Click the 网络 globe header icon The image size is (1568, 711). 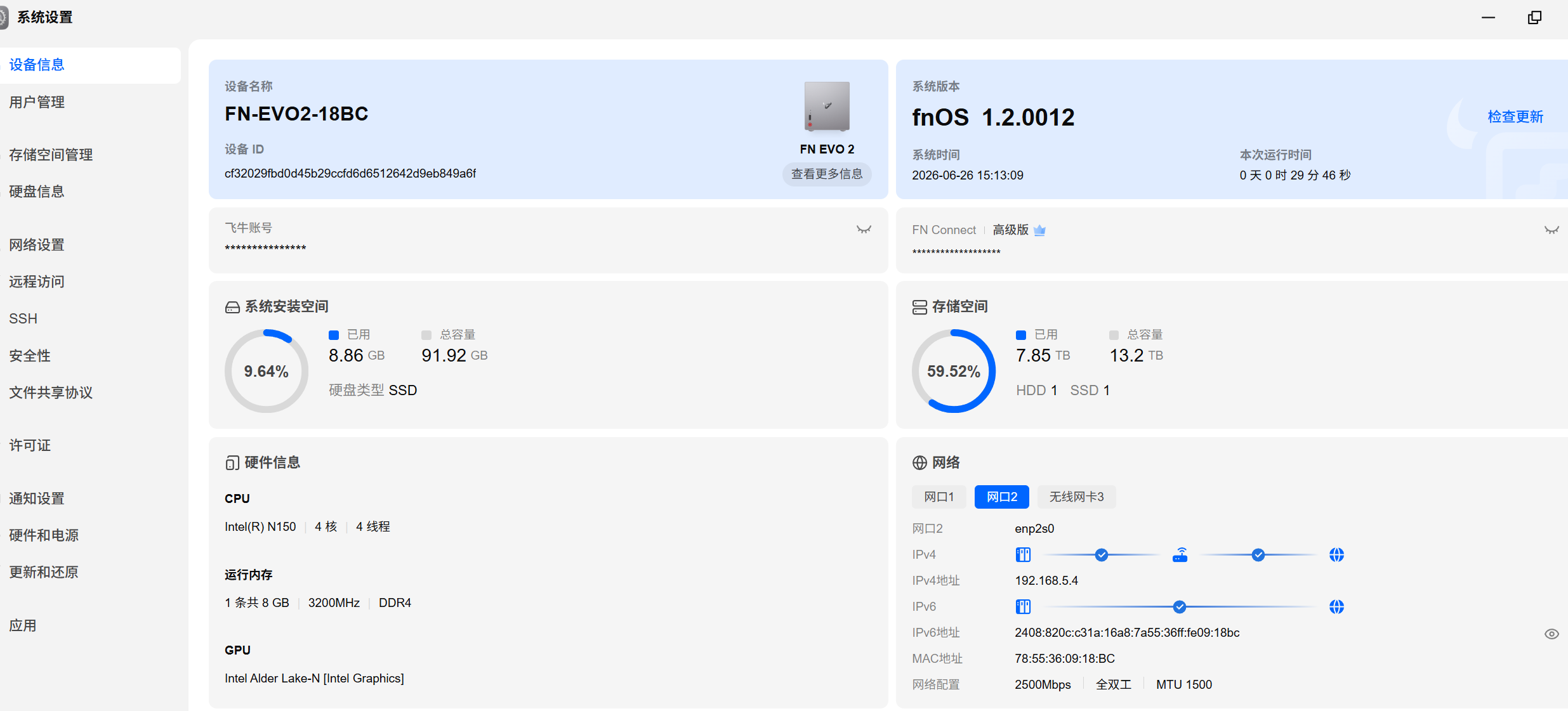coord(919,463)
